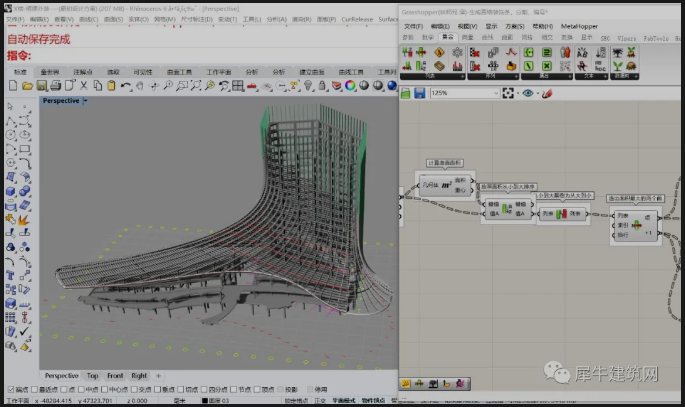Open the 曲线(C) menu in Rhino
The height and width of the screenshot is (407, 685).
coord(89,19)
